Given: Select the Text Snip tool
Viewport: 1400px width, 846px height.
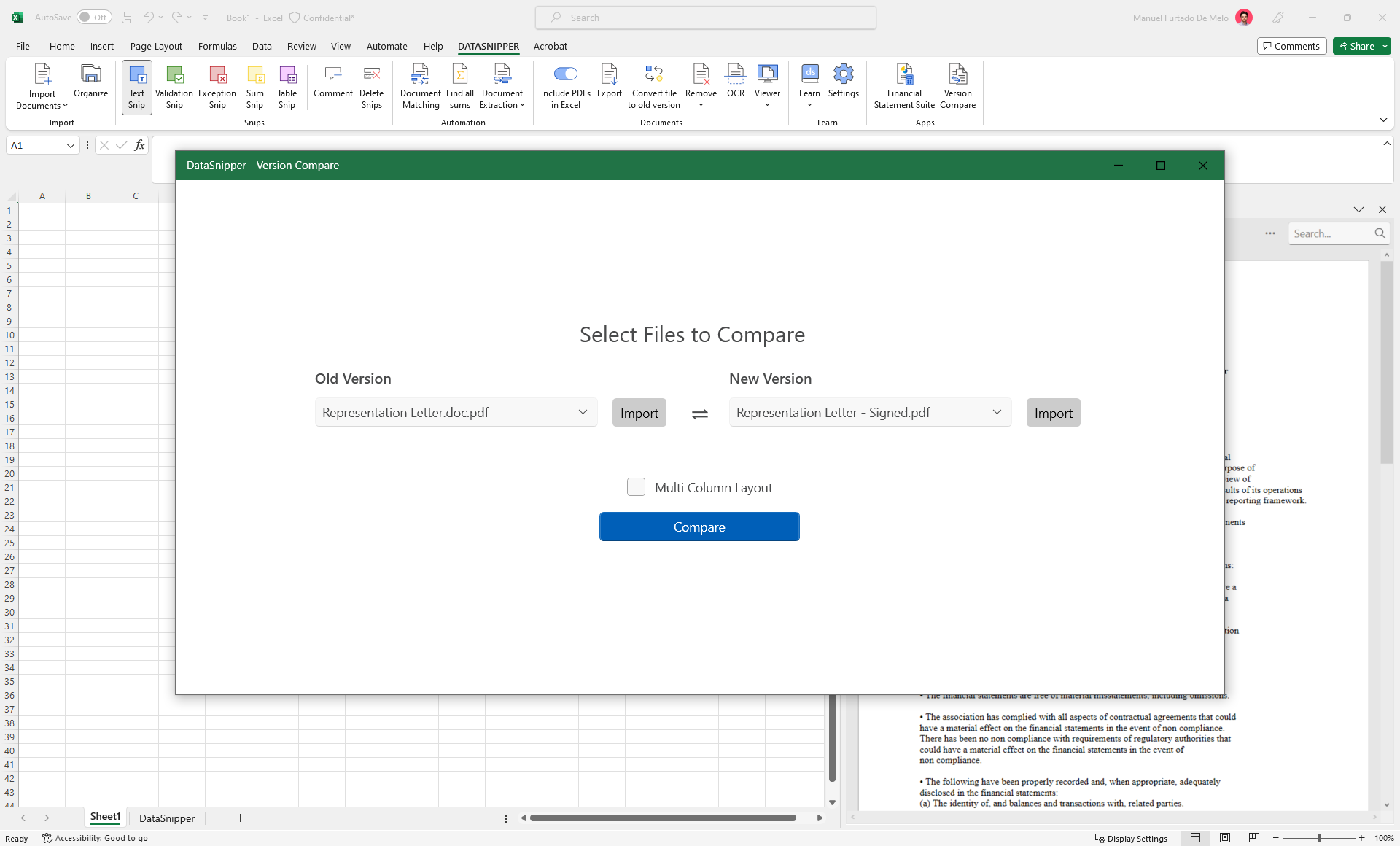Looking at the screenshot, I should coord(136,86).
